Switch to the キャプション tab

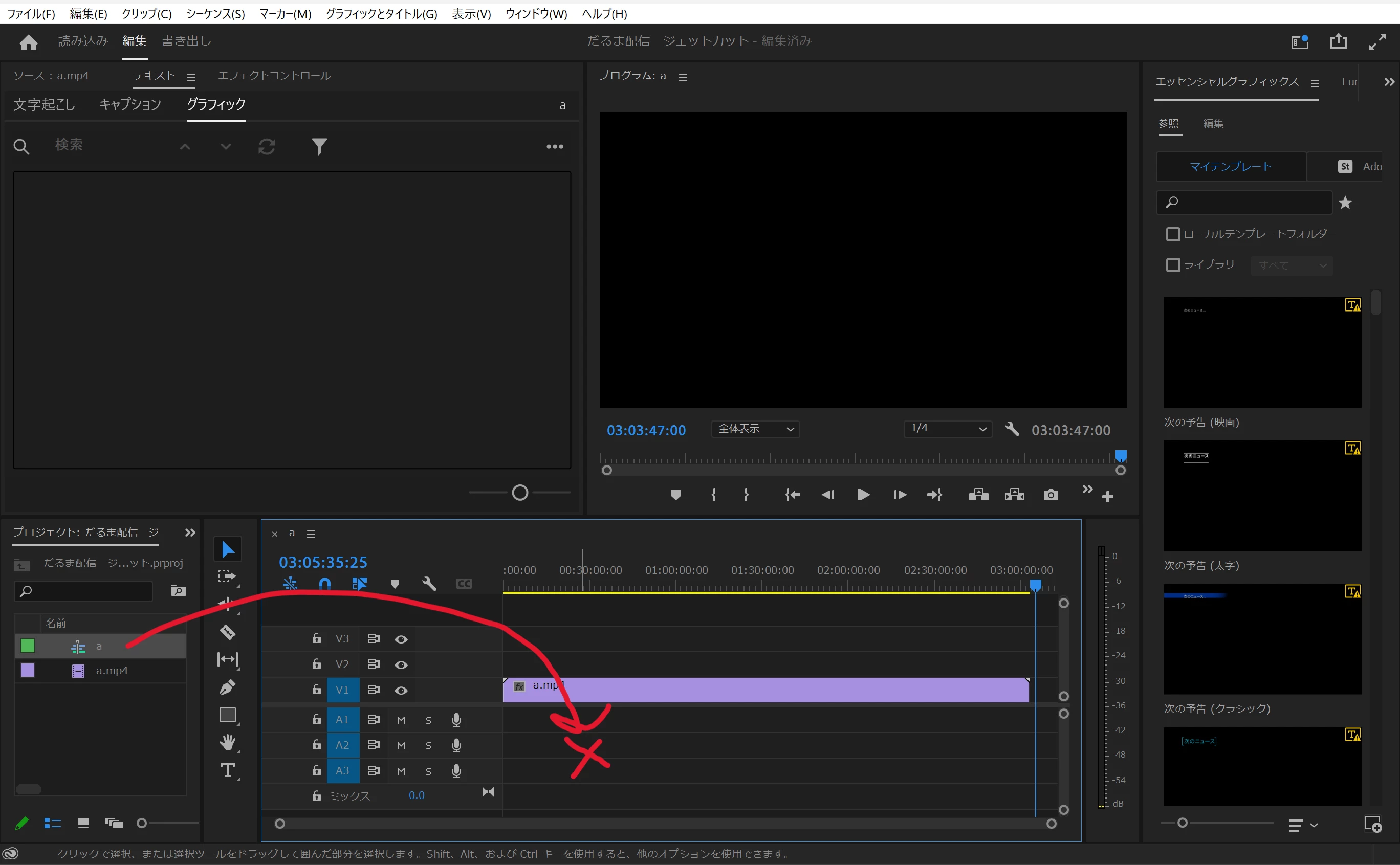[x=130, y=105]
